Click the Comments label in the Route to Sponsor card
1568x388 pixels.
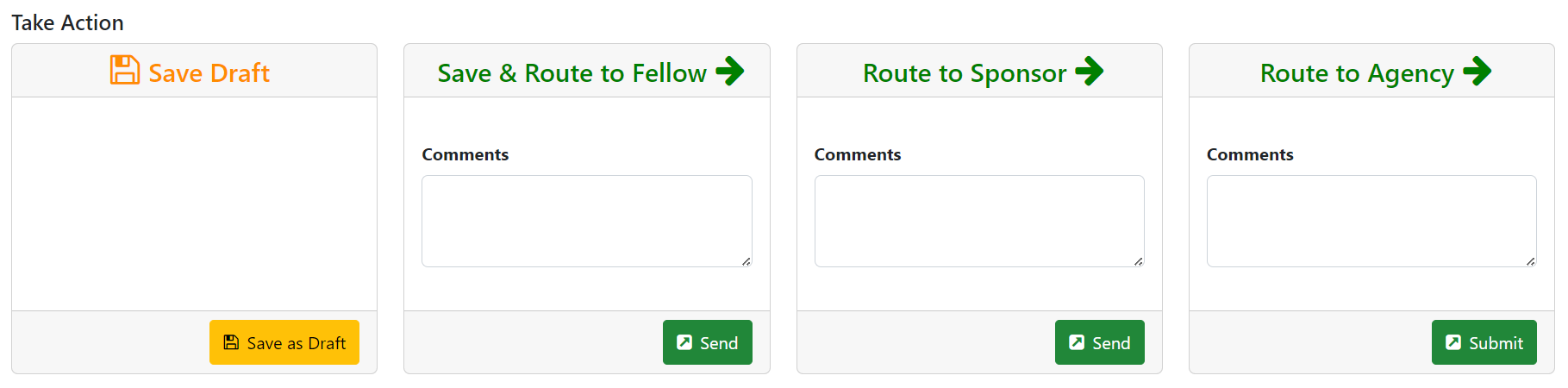857,154
